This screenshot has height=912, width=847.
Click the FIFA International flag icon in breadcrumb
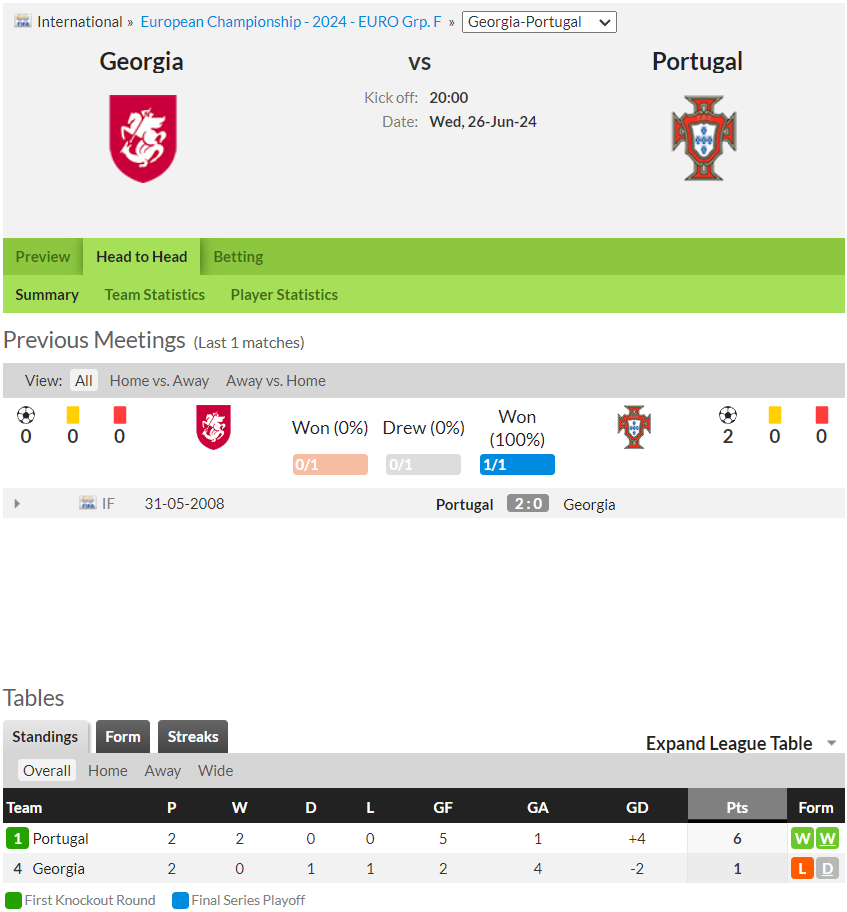[23, 22]
